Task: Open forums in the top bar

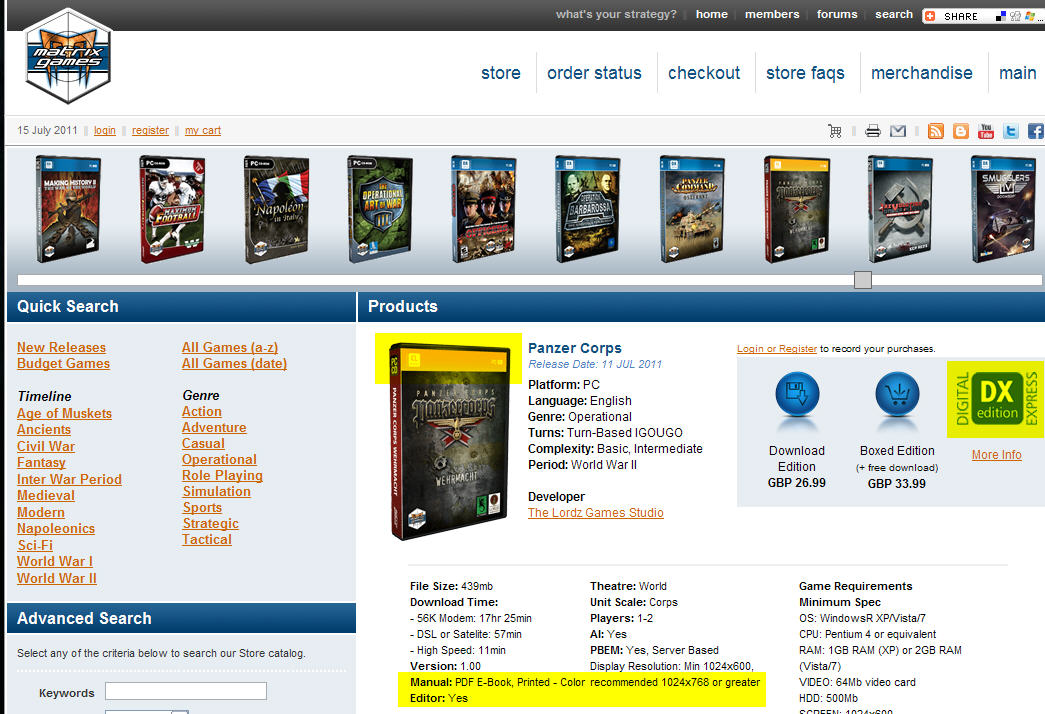Action: [837, 14]
